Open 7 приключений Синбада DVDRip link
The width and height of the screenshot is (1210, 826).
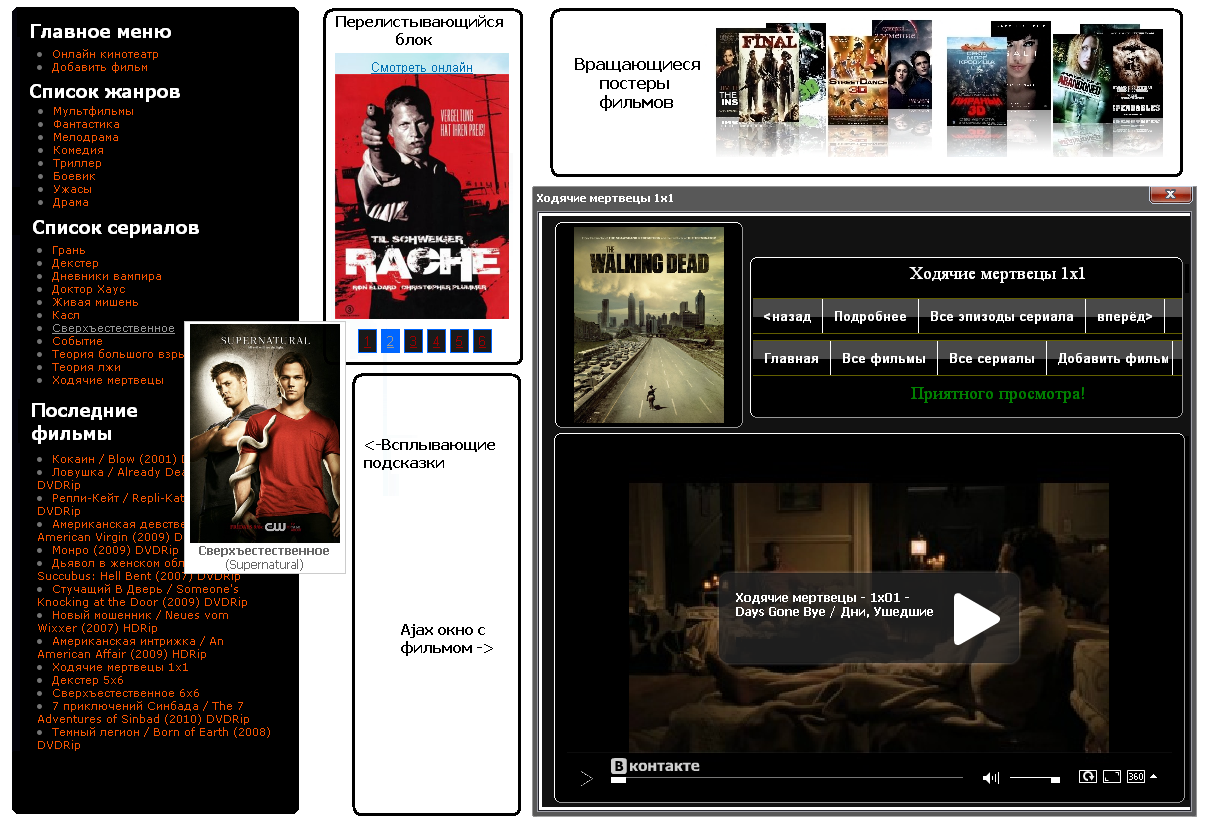[143, 713]
